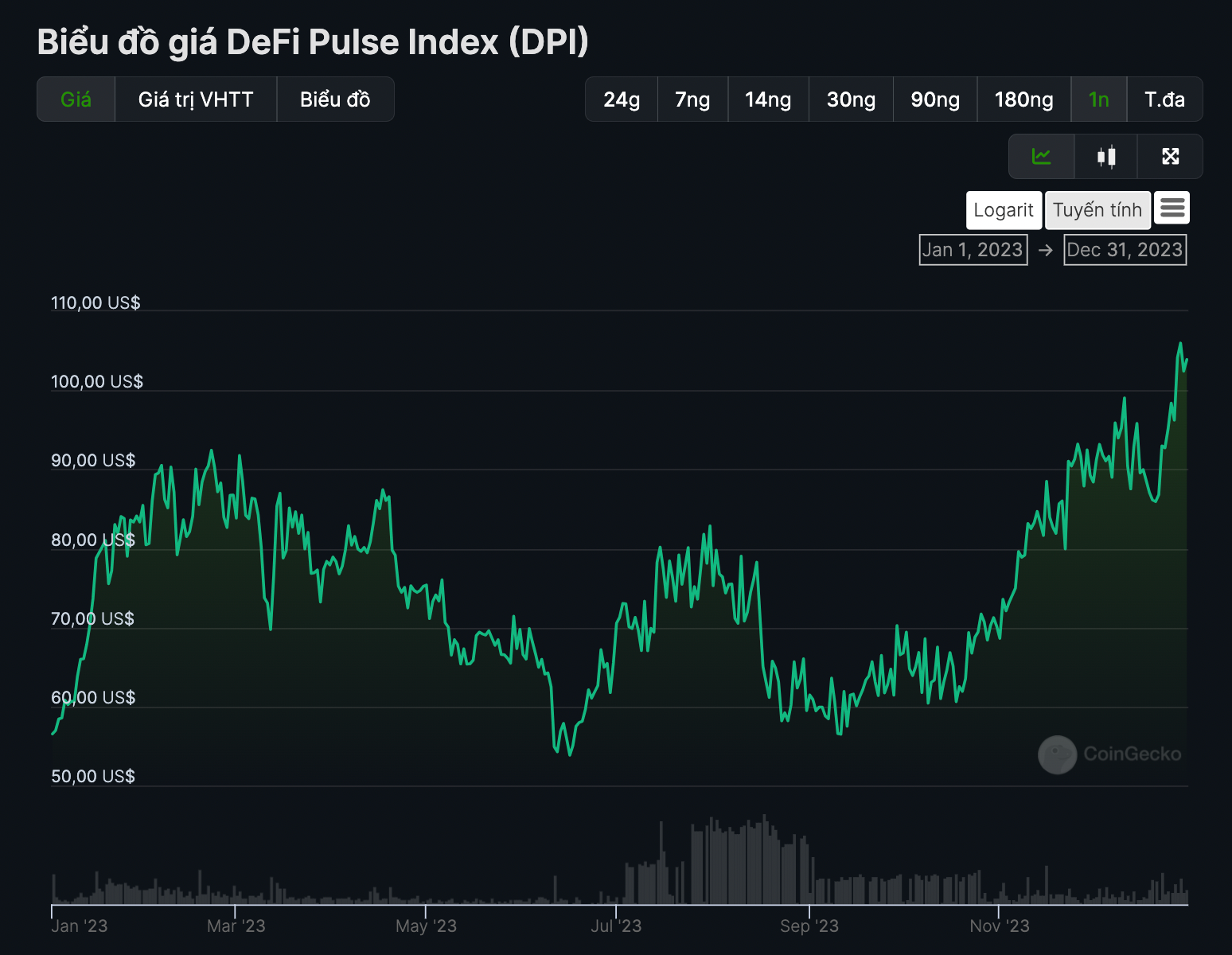Click the 90,00 US$ axis label

coord(93,460)
